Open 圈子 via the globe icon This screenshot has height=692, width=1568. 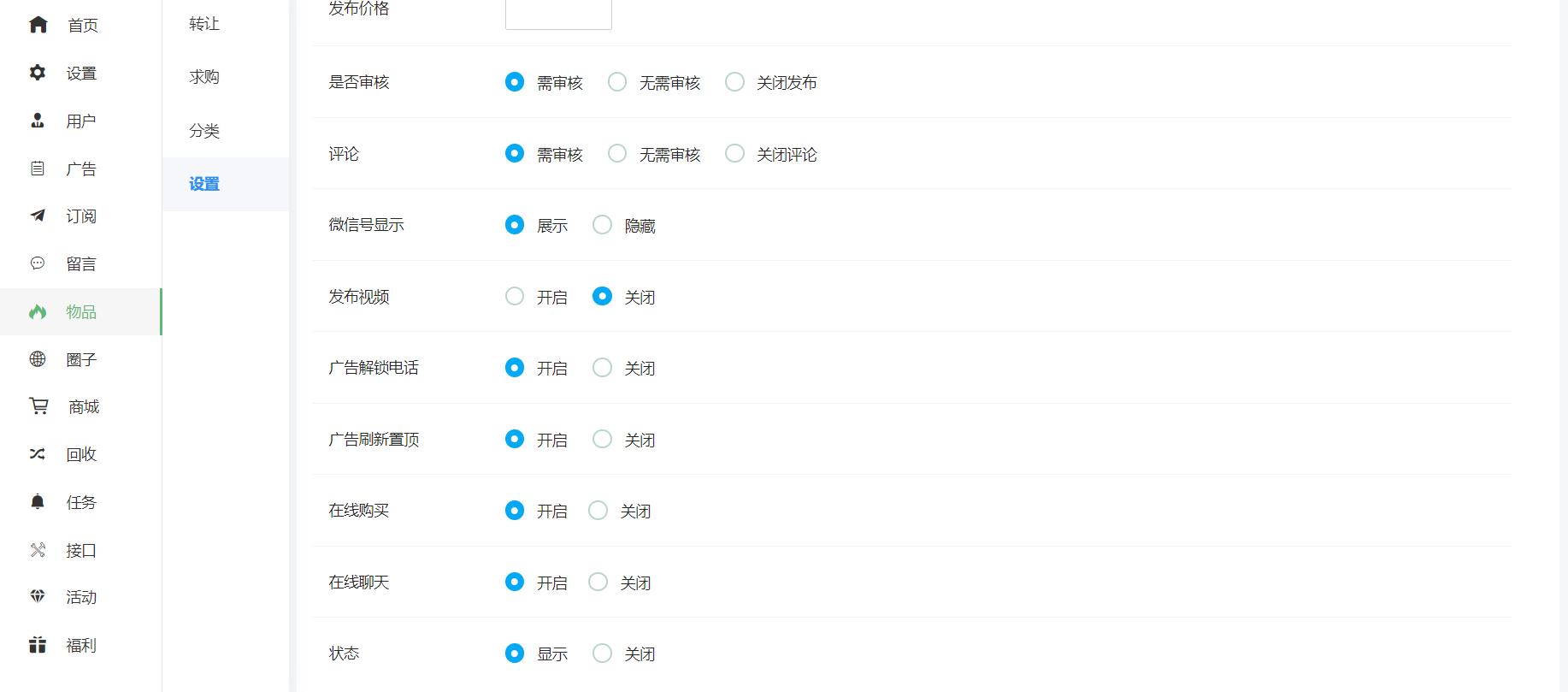point(38,359)
